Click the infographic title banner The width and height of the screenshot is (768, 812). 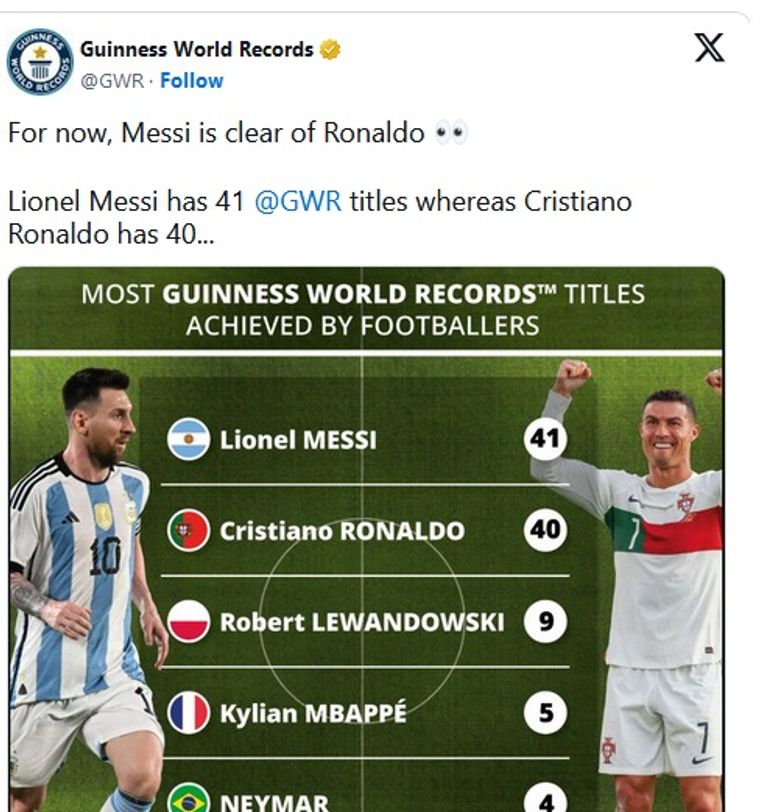click(x=363, y=309)
